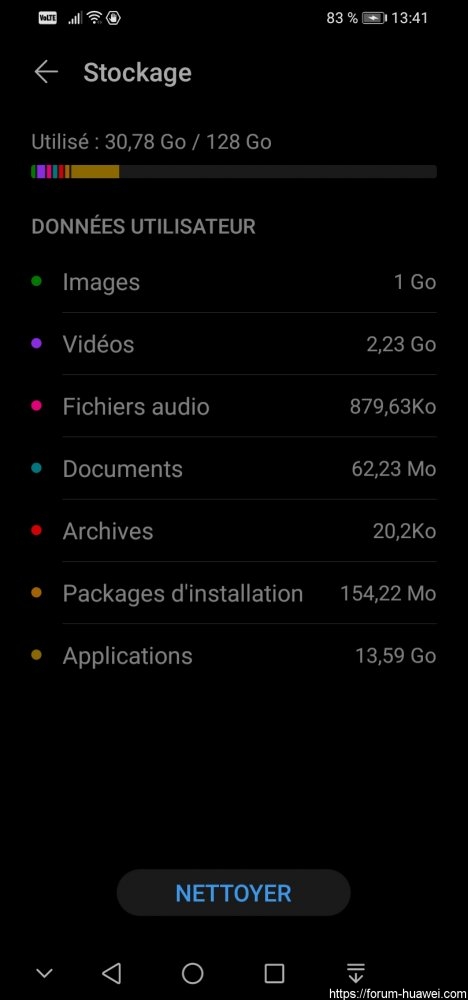
Task: Select the Archives row
Action: [x=234, y=531]
